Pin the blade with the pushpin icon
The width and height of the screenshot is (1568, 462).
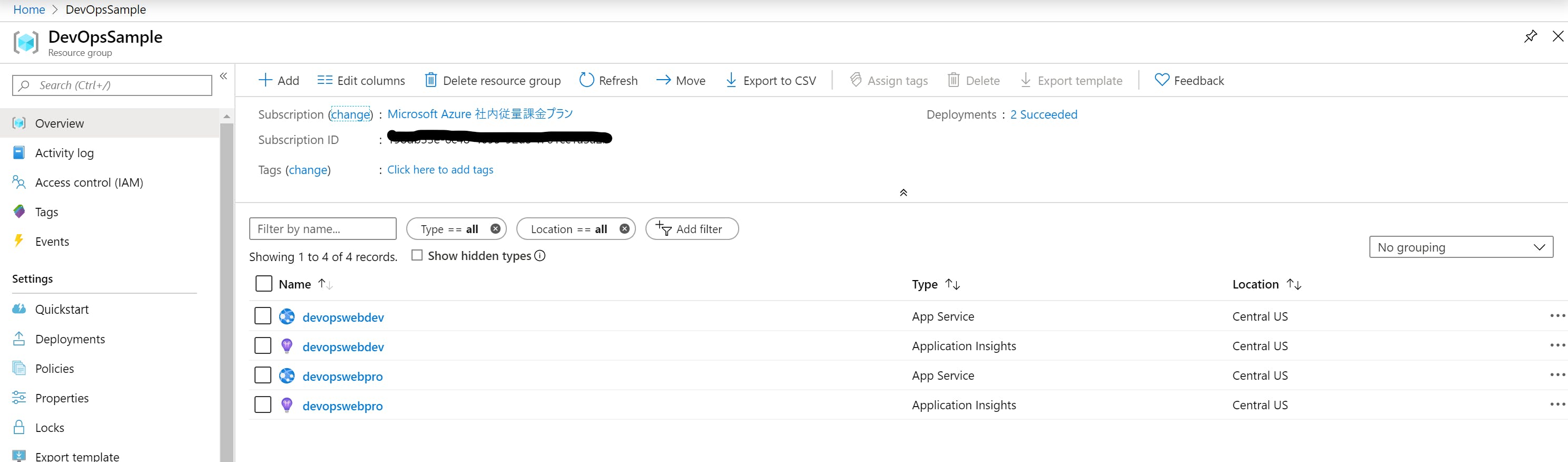coord(1530,36)
